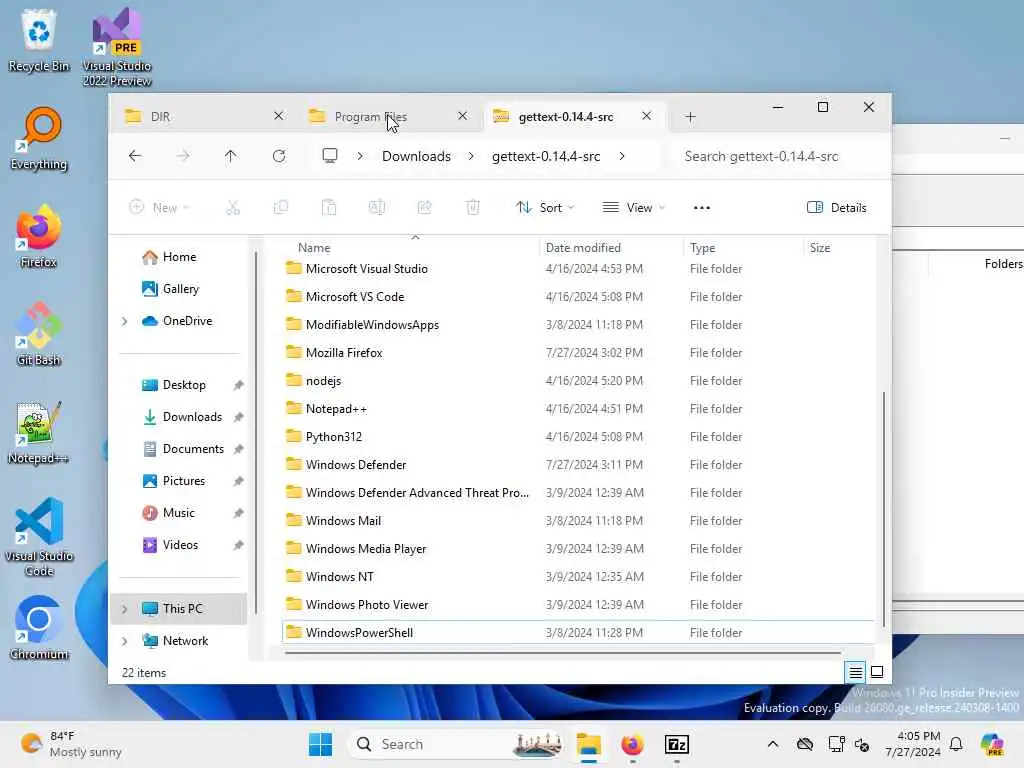Screen dimensions: 1024x768
Task: Switch to the Program Files tab
Action: (x=389, y=116)
